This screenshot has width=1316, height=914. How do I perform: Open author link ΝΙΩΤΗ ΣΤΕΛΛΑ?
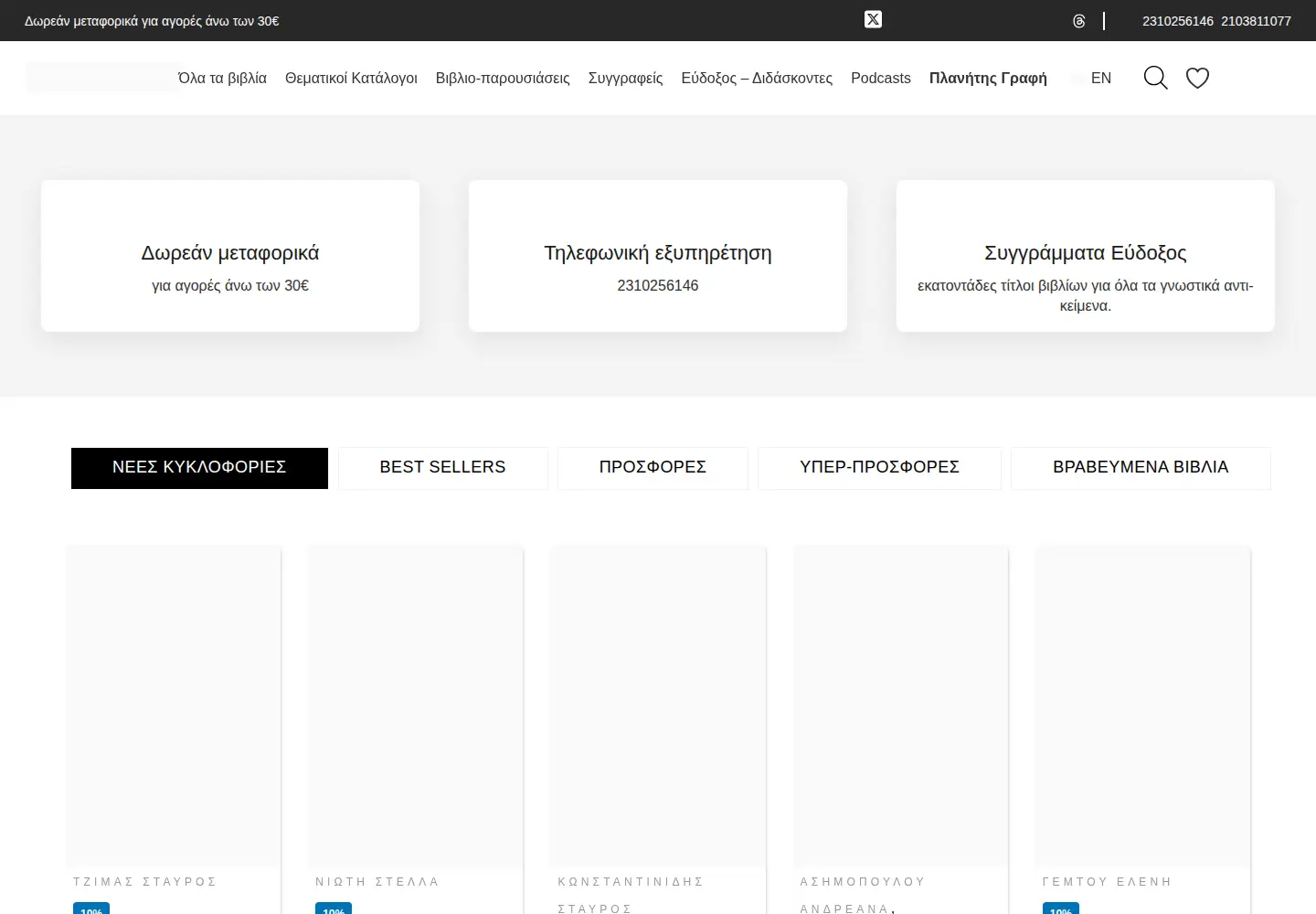[x=377, y=882]
